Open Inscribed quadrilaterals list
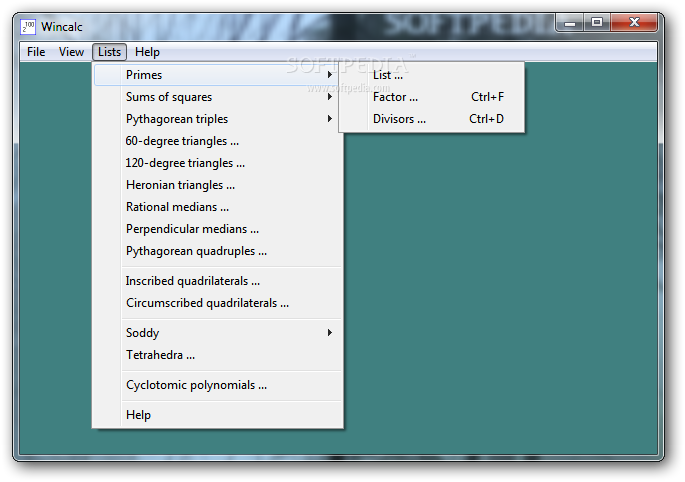 pyautogui.click(x=217, y=281)
